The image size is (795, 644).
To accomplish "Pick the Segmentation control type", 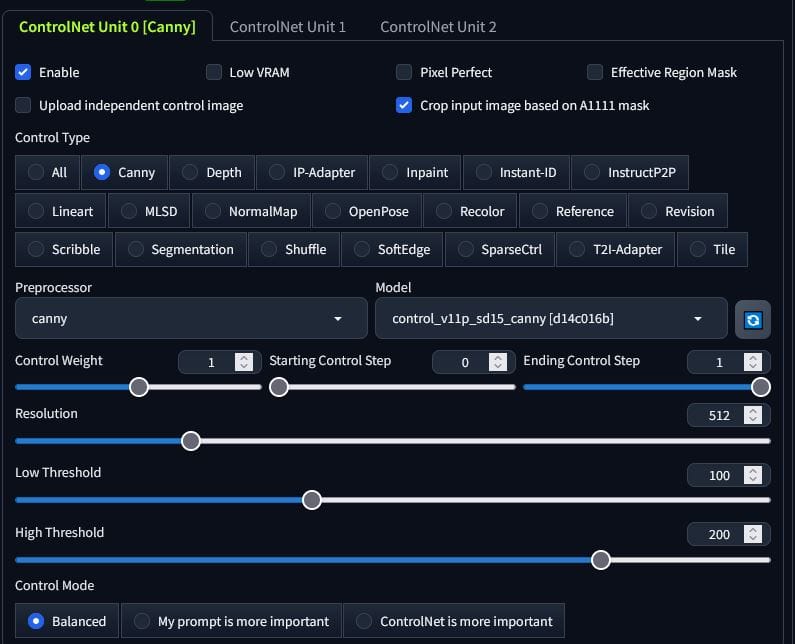I will click(x=181, y=249).
